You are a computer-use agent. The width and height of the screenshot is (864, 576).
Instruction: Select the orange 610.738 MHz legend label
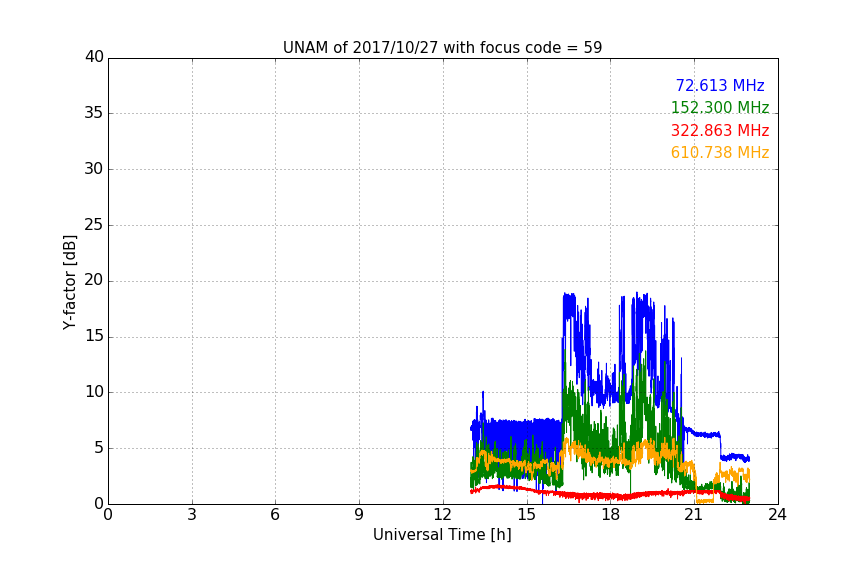point(720,153)
